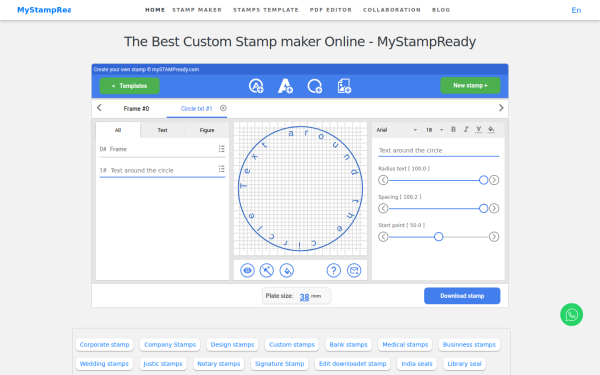The image size is (600, 375).
Task: Toggle bold text formatting
Action: pyautogui.click(x=453, y=129)
